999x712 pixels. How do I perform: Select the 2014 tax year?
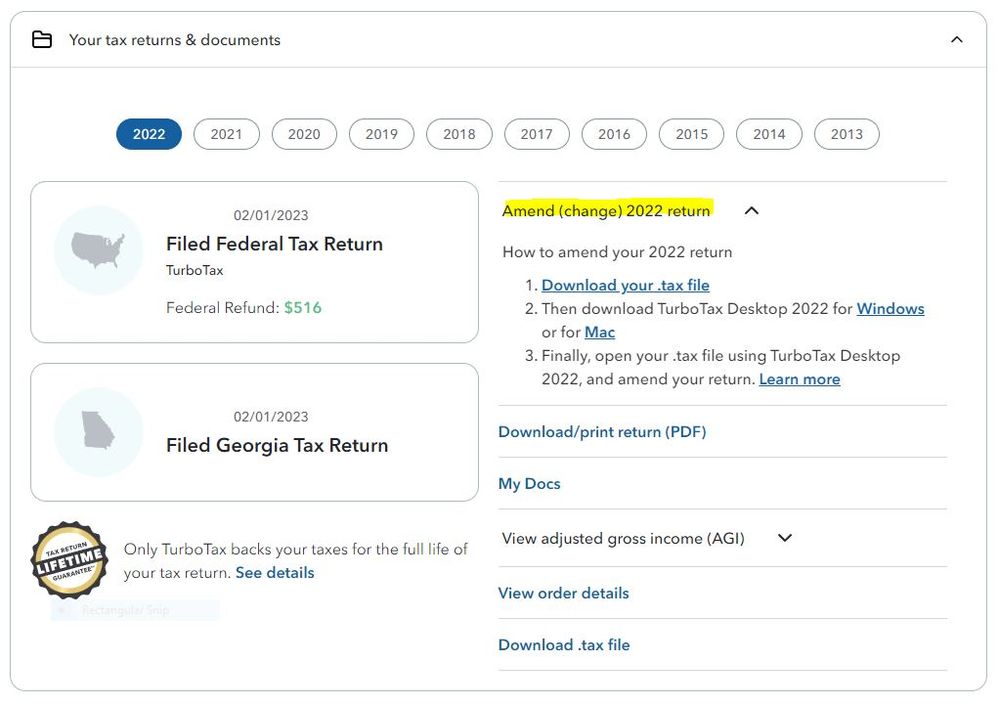tap(769, 134)
